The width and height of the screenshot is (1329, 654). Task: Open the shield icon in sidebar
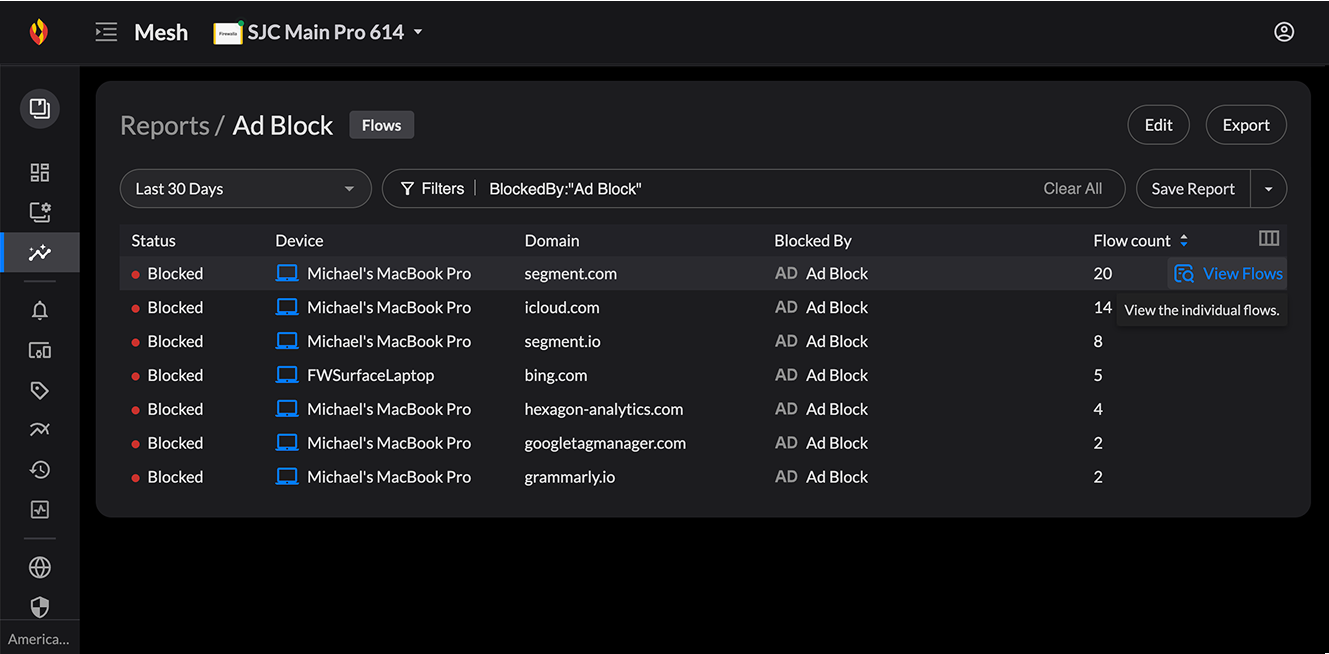point(40,607)
